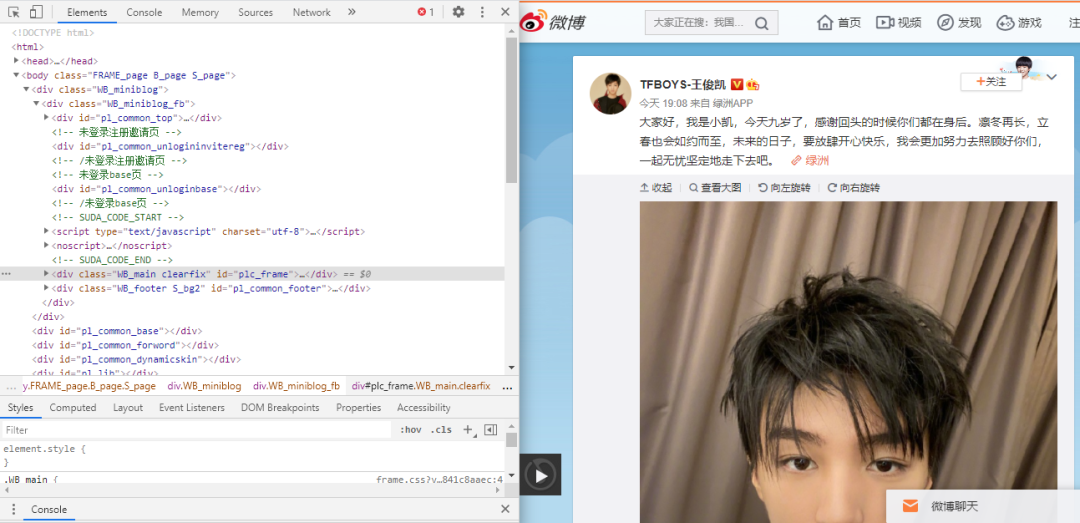
Task: Open the Layout pane tab
Action: tap(128, 407)
